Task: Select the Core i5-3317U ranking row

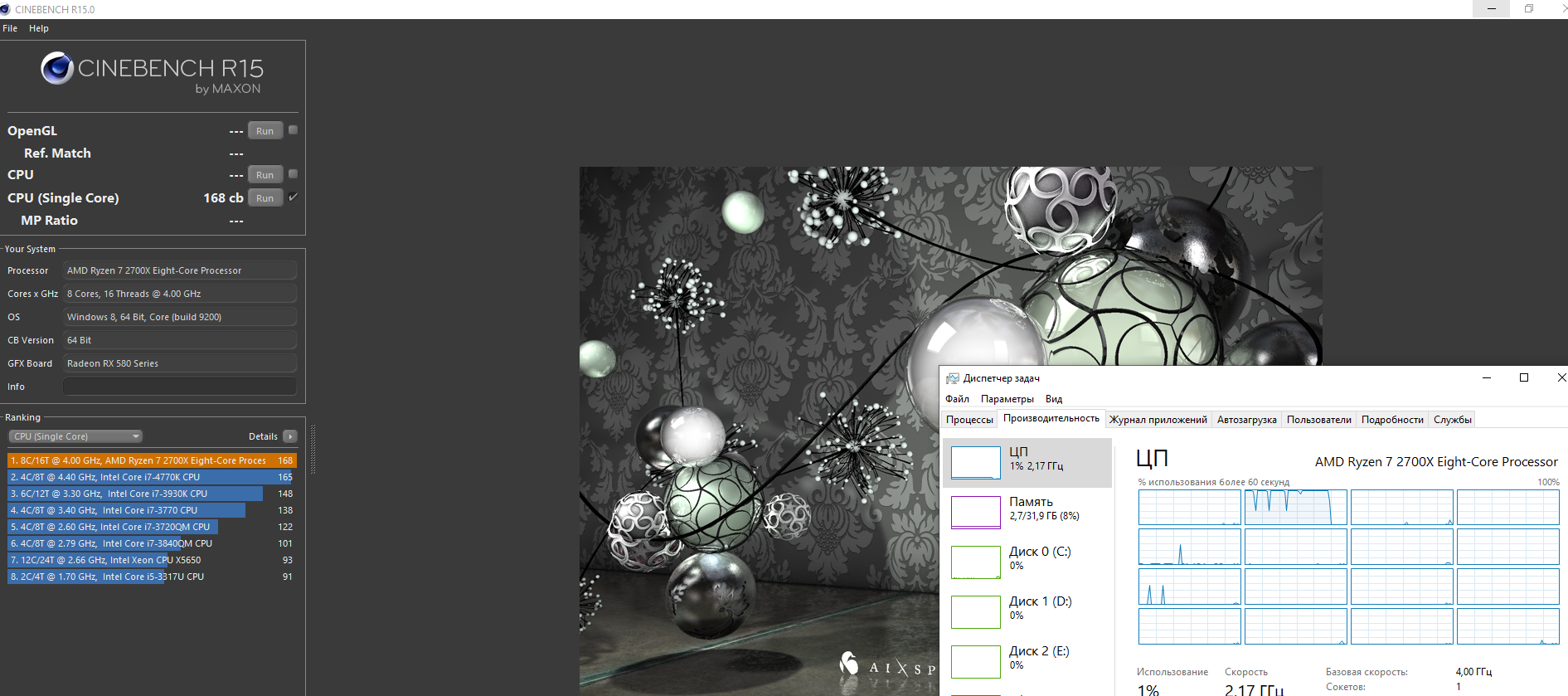Action: point(152,577)
